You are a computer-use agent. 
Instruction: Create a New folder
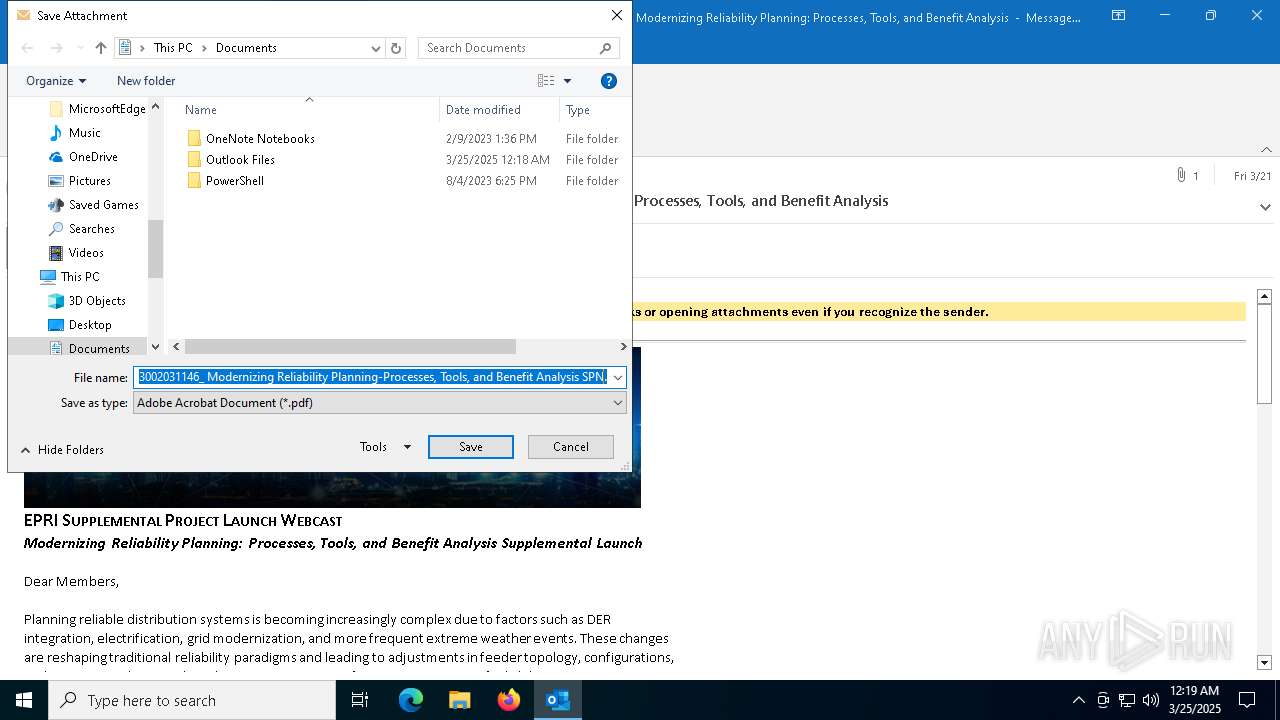[x=146, y=81]
